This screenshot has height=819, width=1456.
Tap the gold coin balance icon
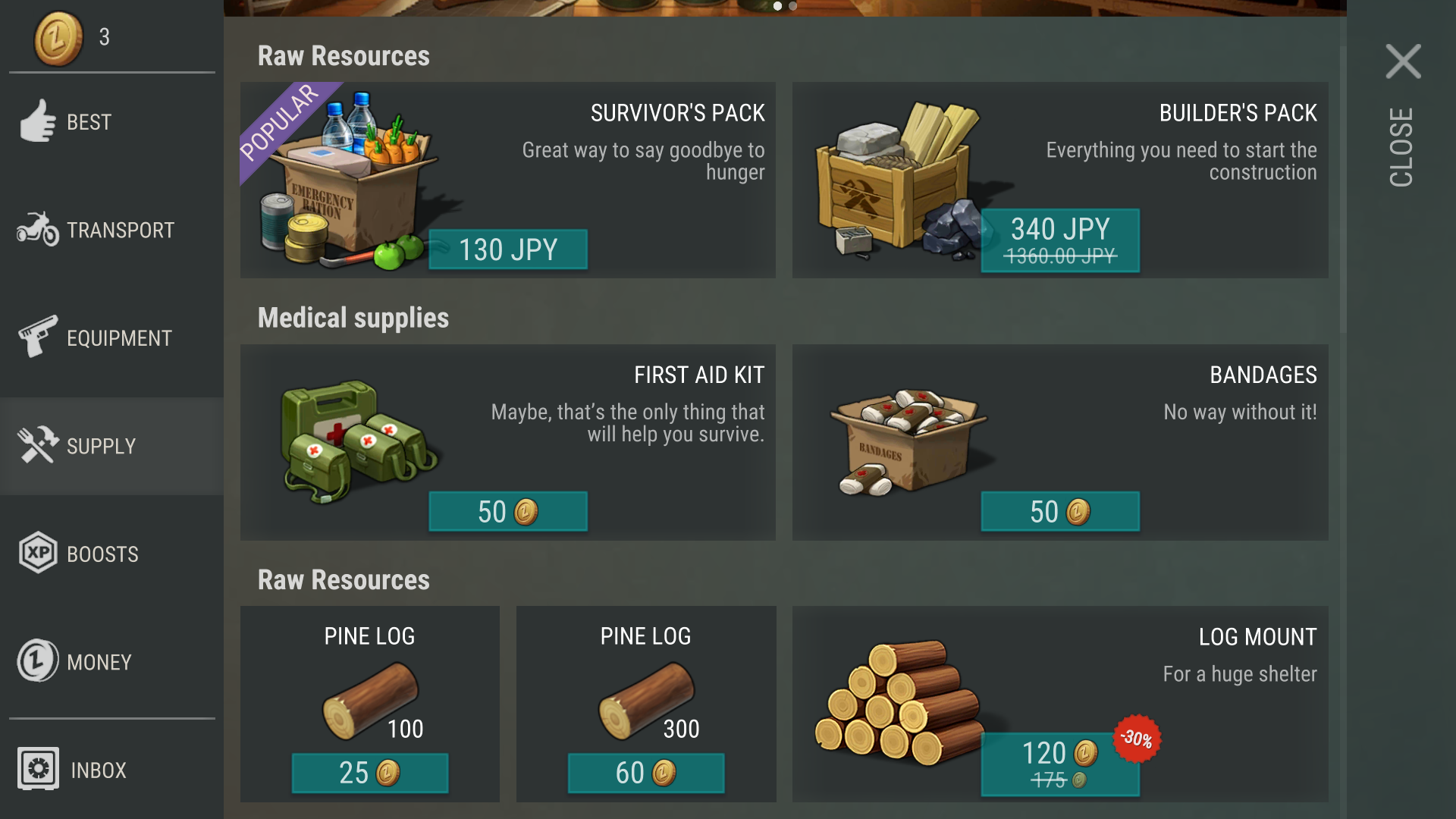coord(58,38)
